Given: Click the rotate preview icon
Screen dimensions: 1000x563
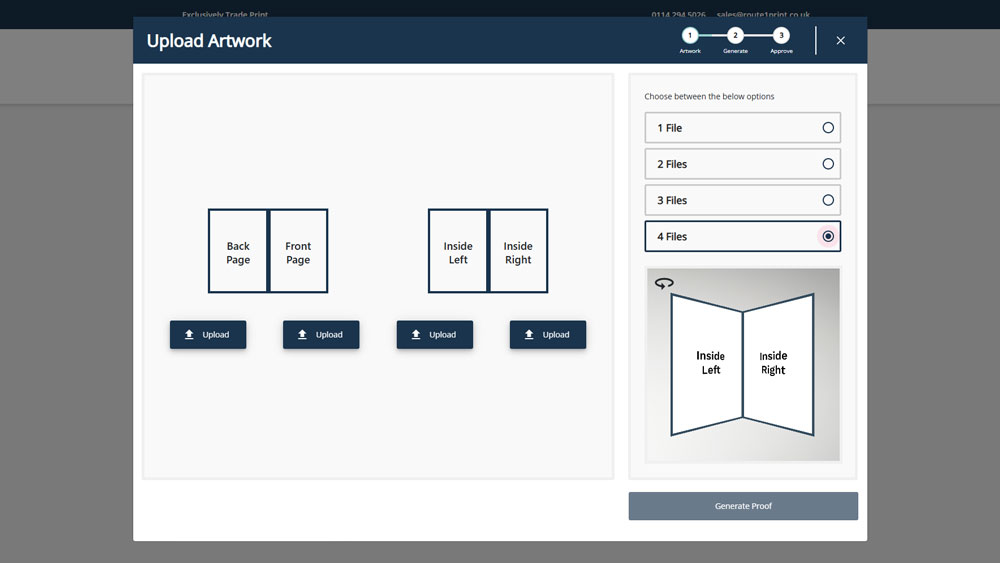Looking at the screenshot, I should coord(664,284).
